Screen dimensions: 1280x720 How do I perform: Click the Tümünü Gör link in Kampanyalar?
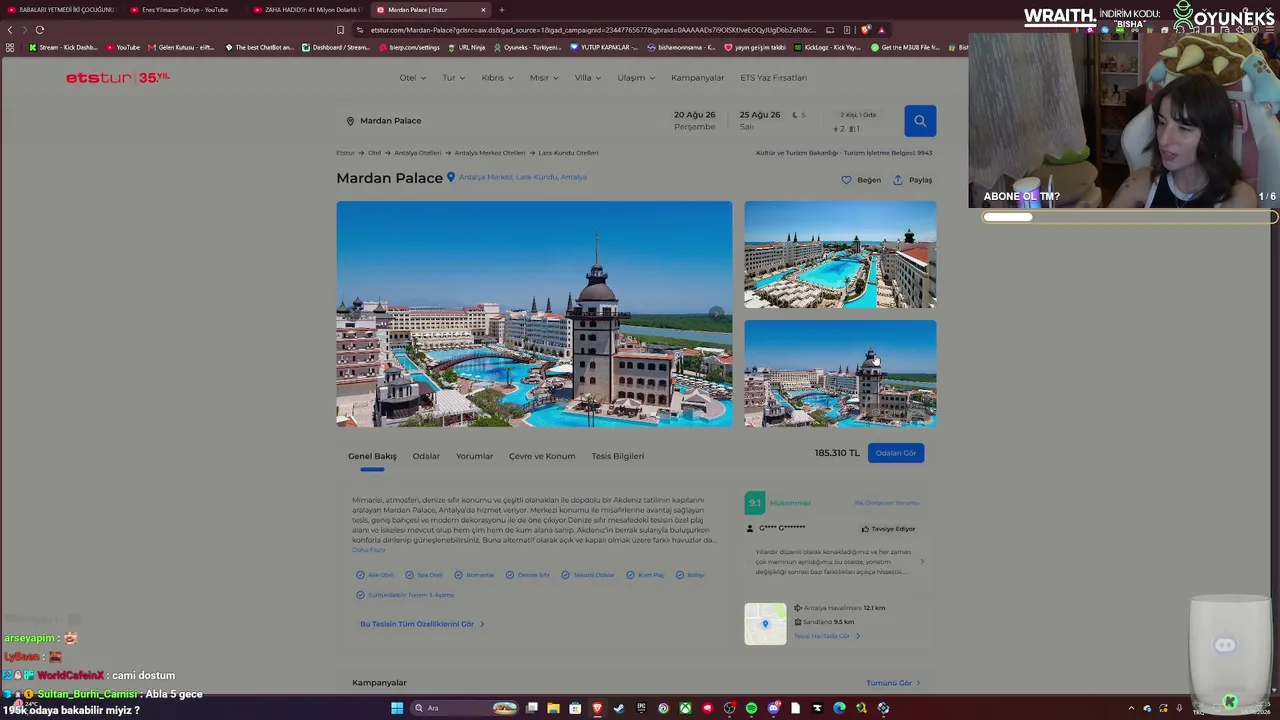click(893, 683)
